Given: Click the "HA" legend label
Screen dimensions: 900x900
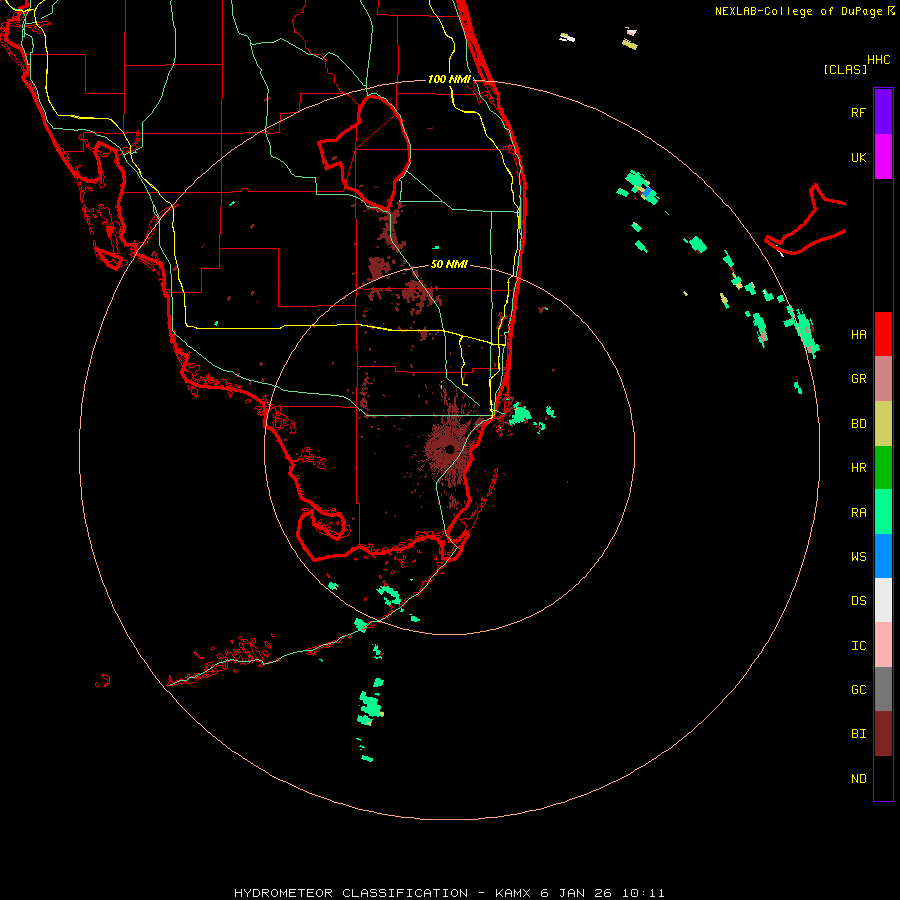Looking at the screenshot, I should pos(858,334).
